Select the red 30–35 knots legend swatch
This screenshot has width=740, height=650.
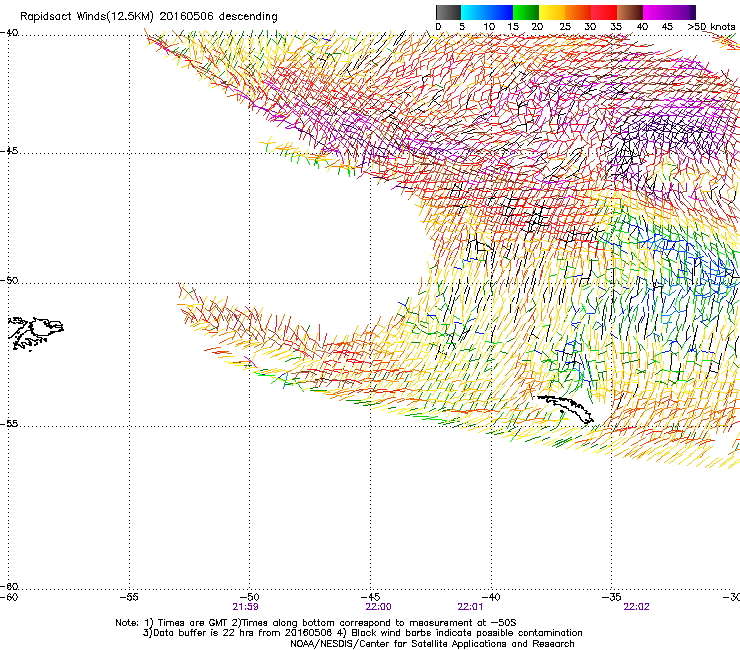click(604, 12)
